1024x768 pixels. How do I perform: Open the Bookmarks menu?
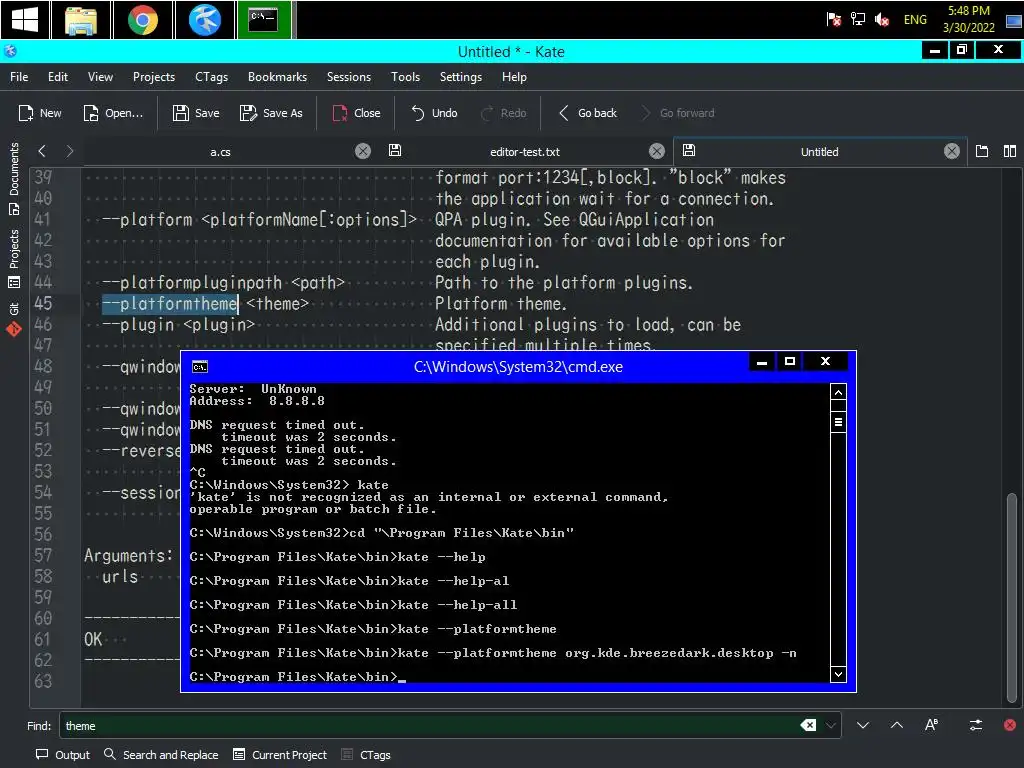click(x=277, y=77)
